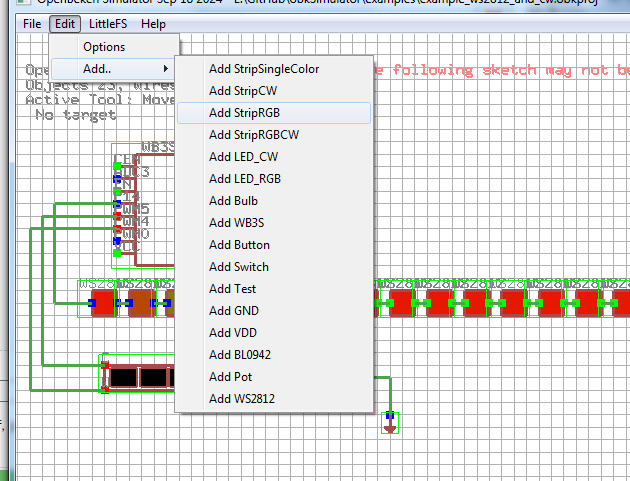This screenshot has width=630, height=481.
Task: Select Add Button
Action: [x=274, y=245]
